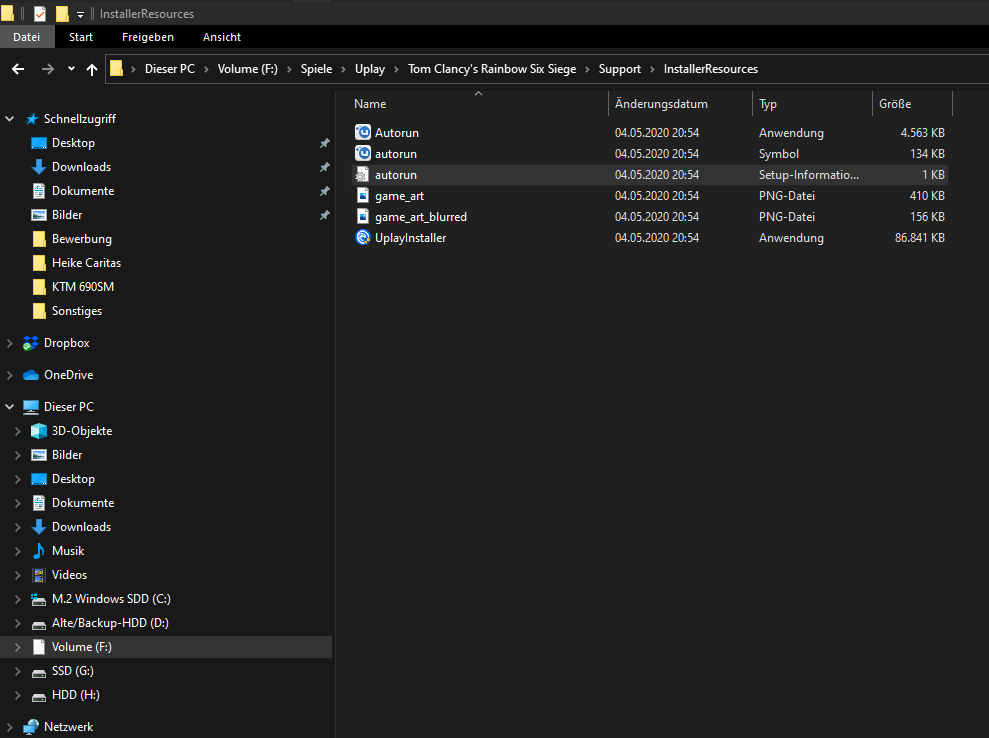Navigate to Support breadcrumb
This screenshot has width=989, height=738.
click(619, 69)
